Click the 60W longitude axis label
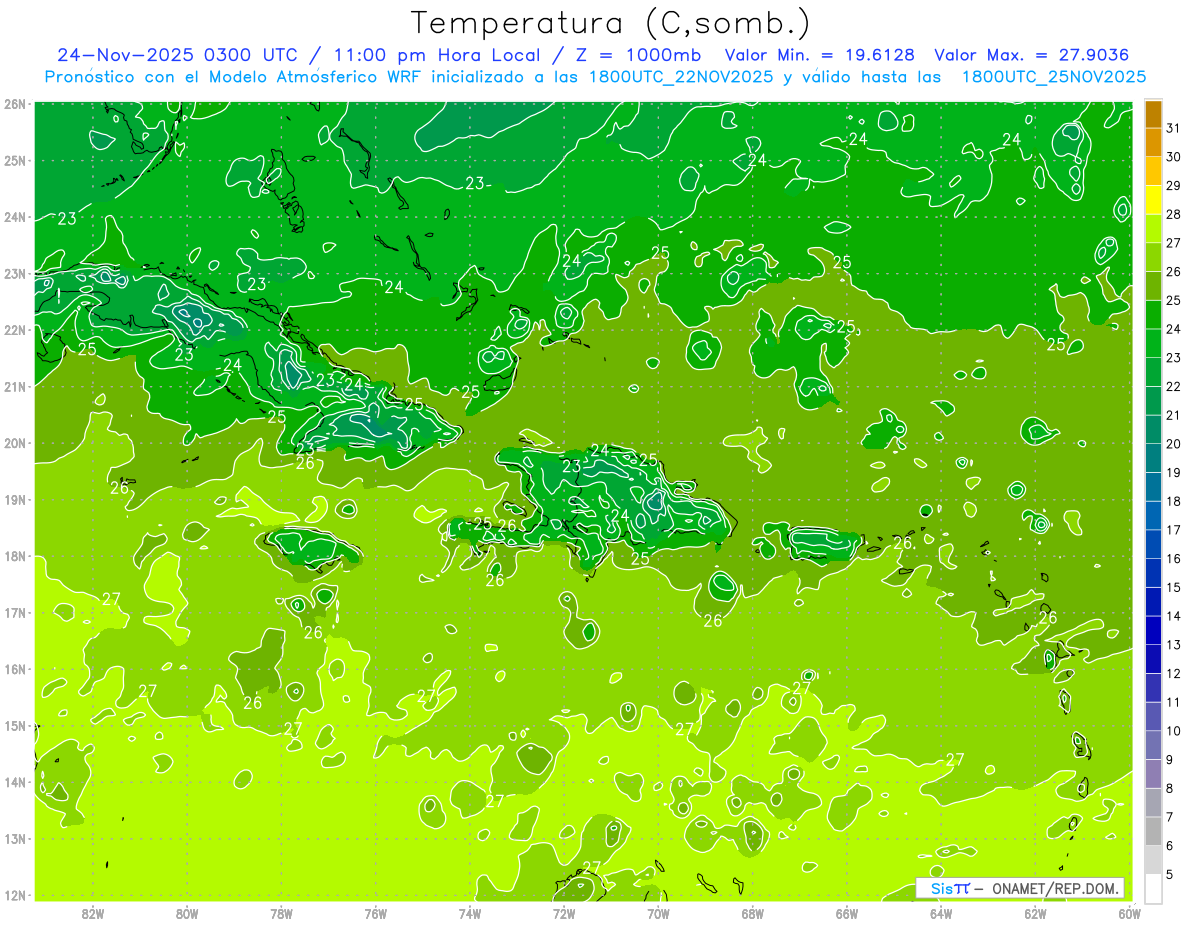This screenshot has height=927, width=1200. (x=1129, y=913)
